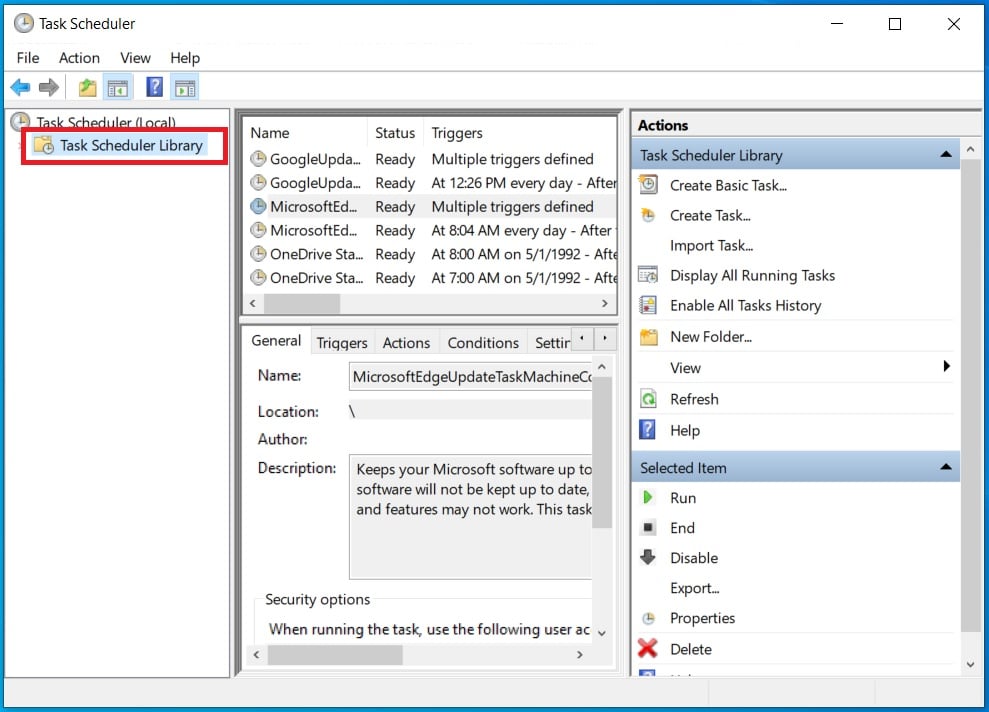The height and width of the screenshot is (712, 989).
Task: Switch to the Actions tab
Action: [406, 342]
